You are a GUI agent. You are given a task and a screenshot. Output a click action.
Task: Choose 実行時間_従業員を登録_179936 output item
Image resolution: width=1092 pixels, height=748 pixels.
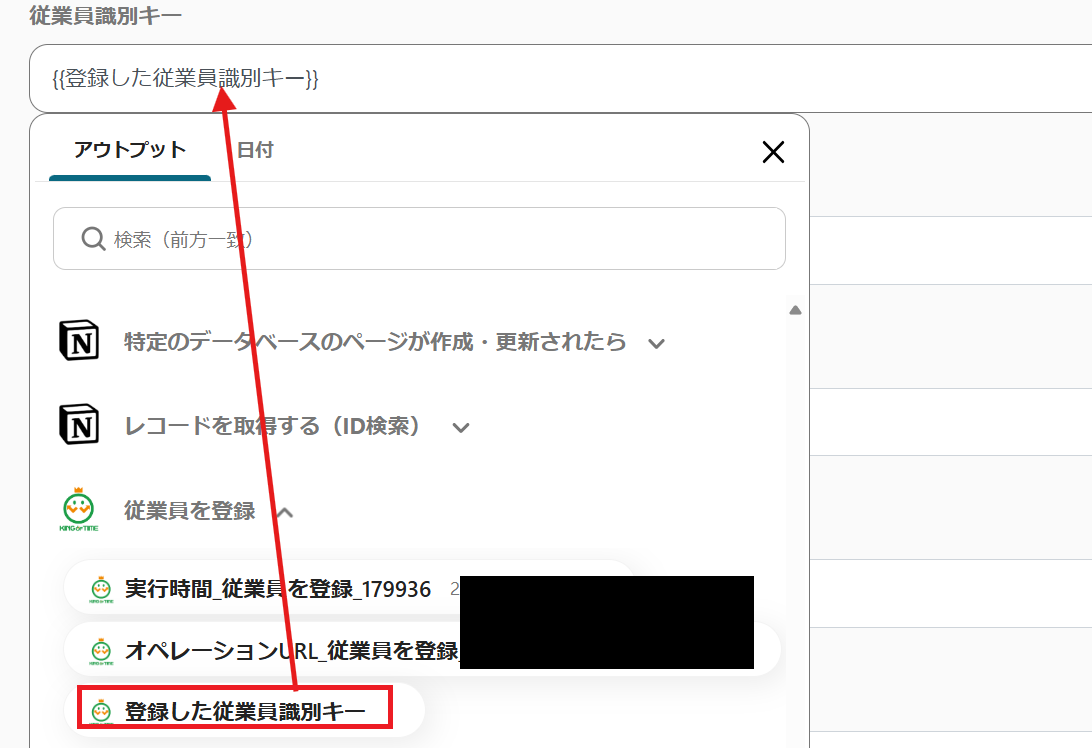click(348, 589)
